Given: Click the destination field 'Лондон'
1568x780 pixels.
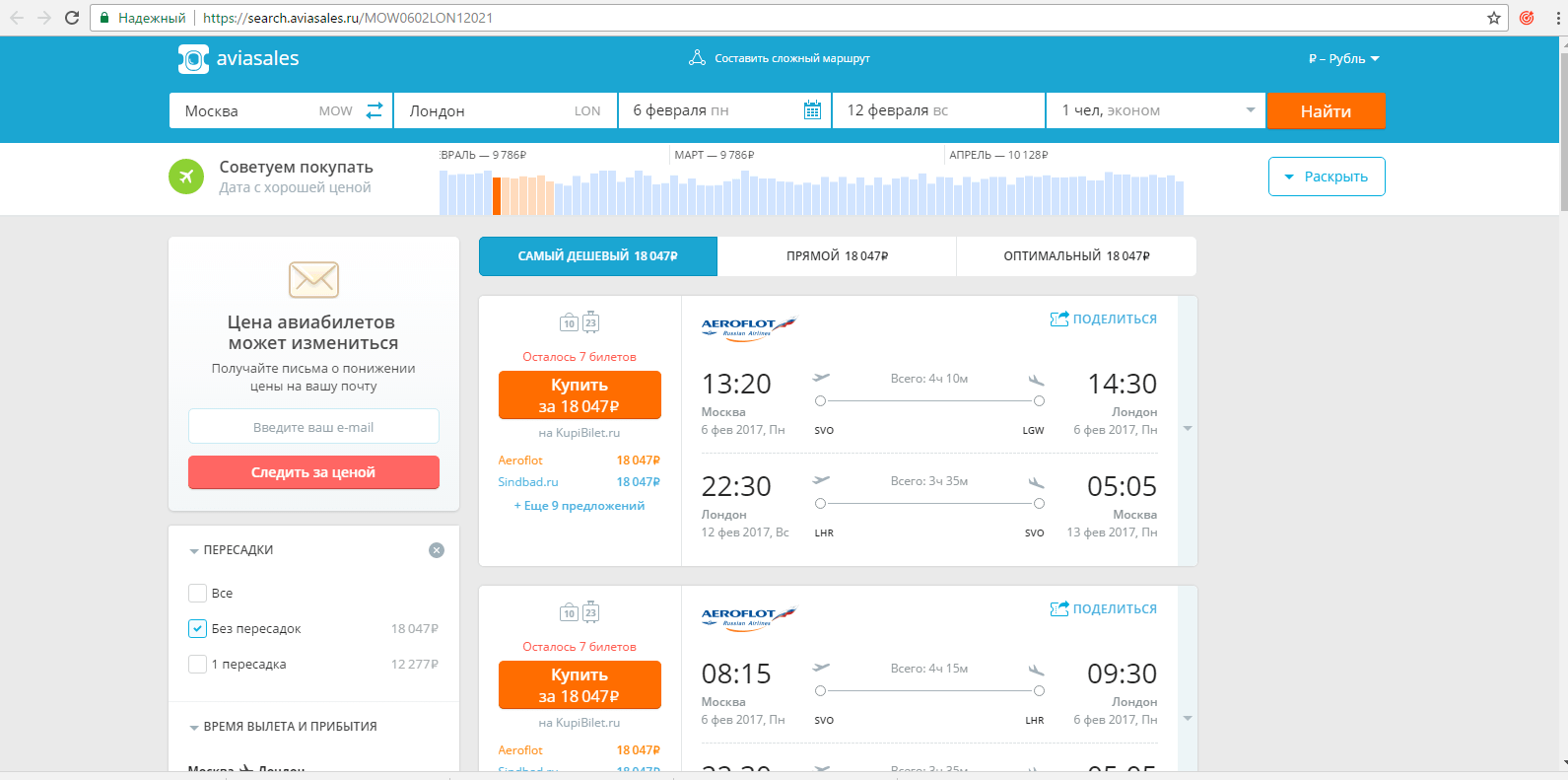Looking at the screenshot, I should 505,110.
